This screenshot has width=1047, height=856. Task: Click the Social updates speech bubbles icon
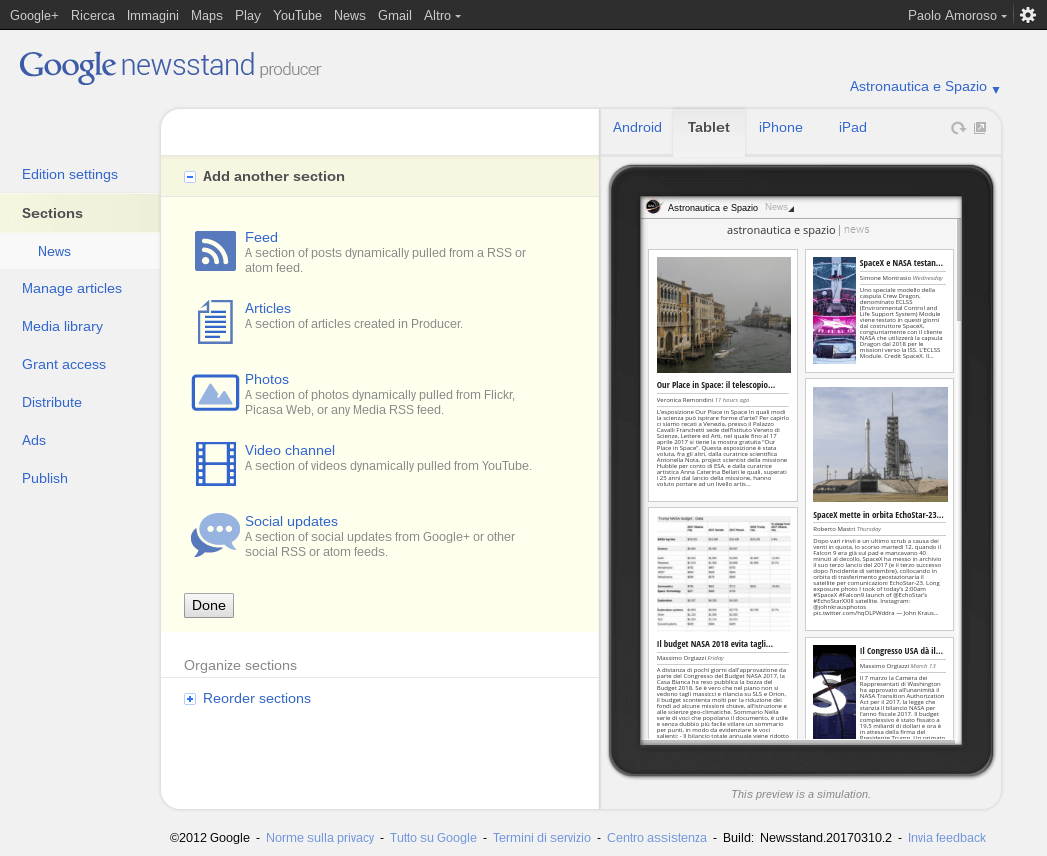(215, 535)
